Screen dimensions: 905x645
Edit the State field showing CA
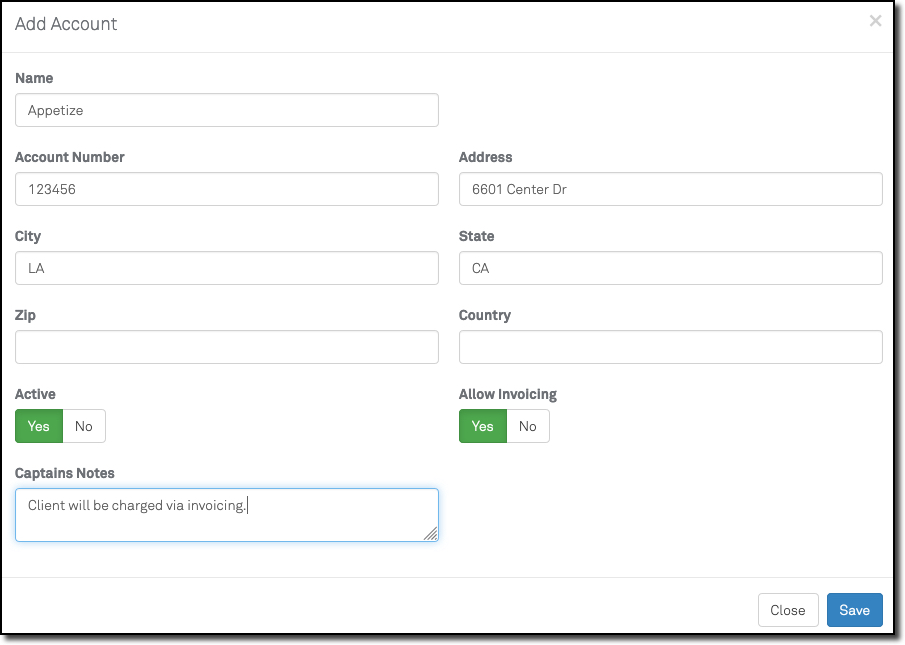pos(670,268)
